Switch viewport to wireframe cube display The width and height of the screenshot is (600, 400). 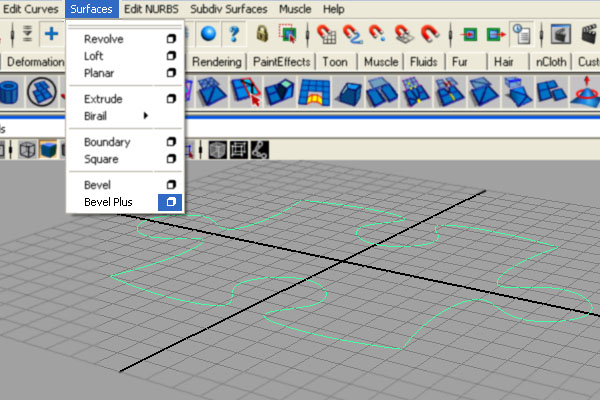point(28,150)
